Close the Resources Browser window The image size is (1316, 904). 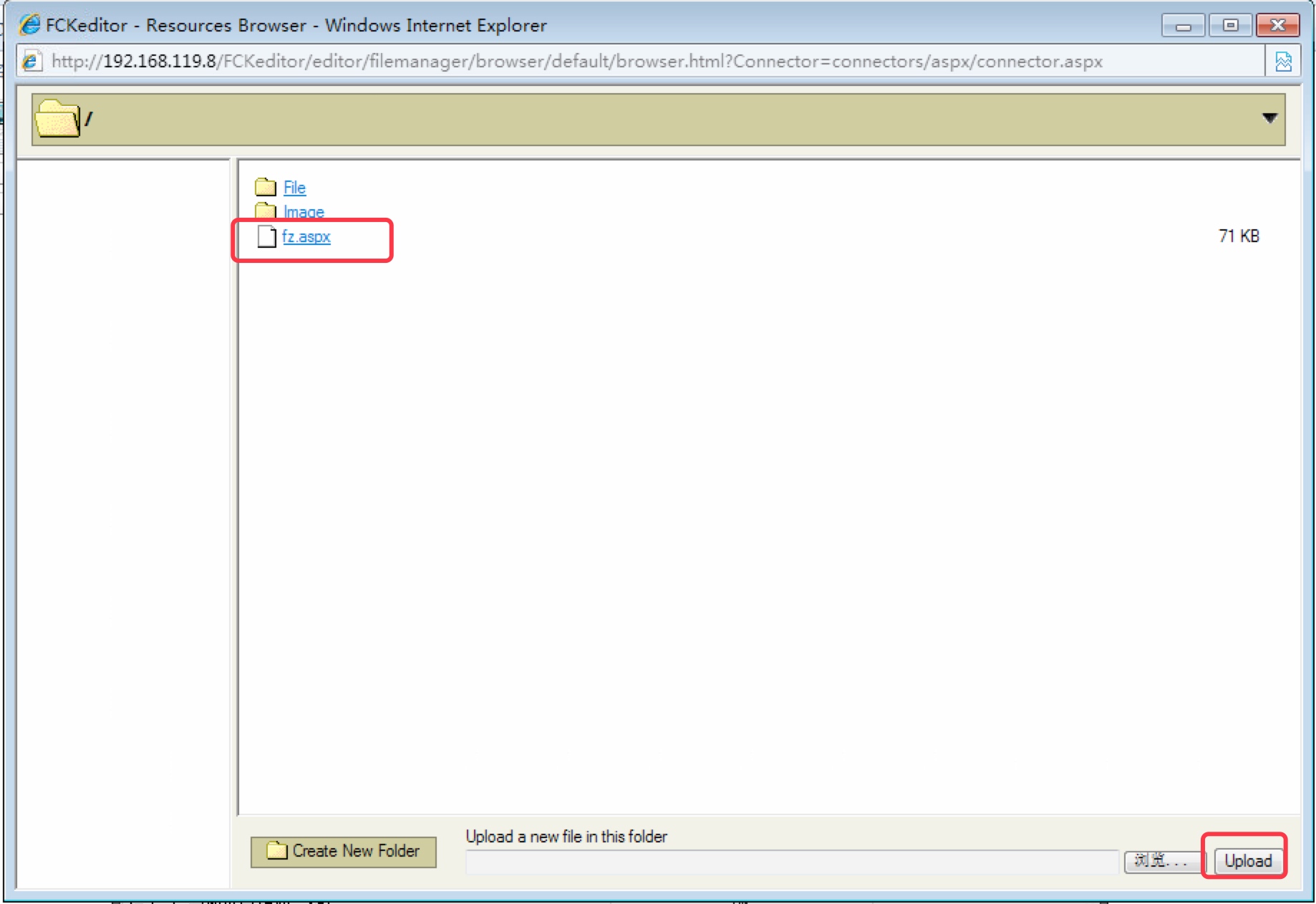point(1277,26)
